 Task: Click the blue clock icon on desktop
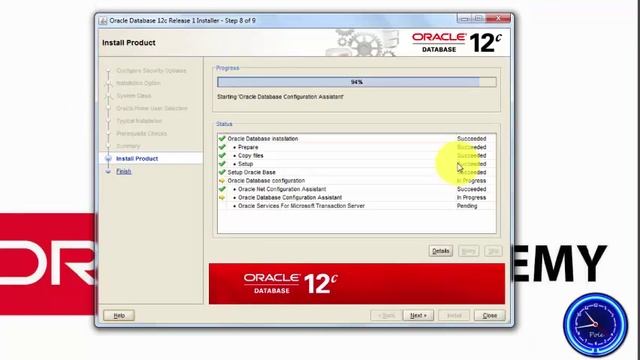click(x=596, y=325)
